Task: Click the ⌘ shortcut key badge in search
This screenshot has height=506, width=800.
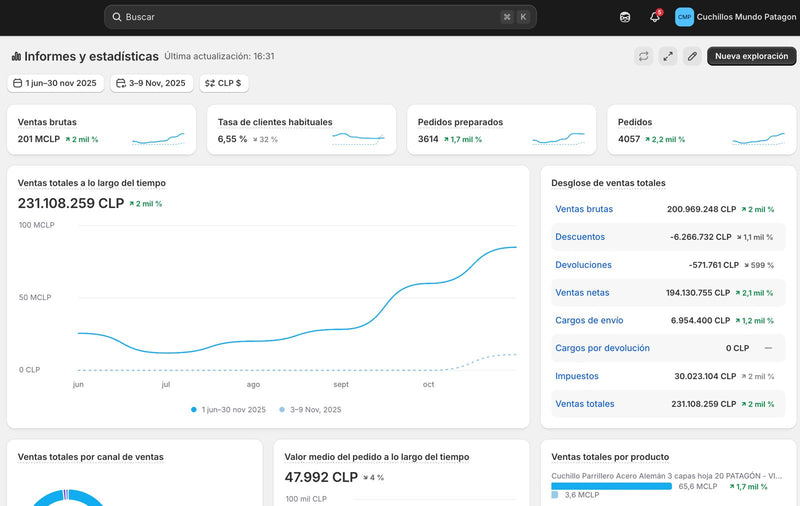Action: point(507,17)
